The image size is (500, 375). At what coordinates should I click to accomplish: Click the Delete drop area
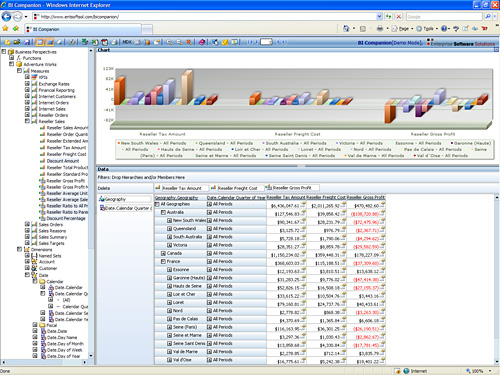[x=125, y=188]
